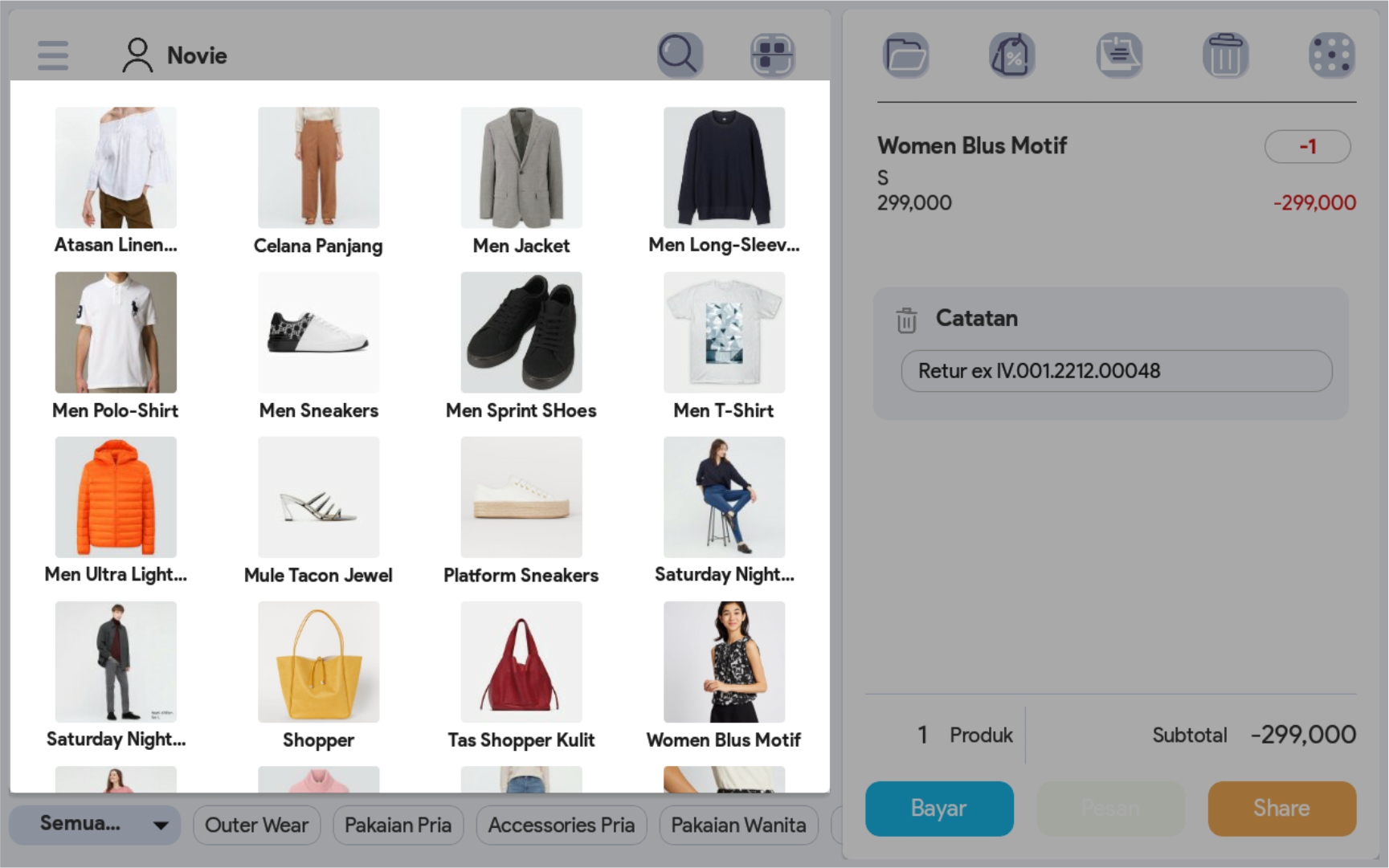This screenshot has height=868, width=1389.
Task: Click the order notes icon
Action: pos(1119,55)
